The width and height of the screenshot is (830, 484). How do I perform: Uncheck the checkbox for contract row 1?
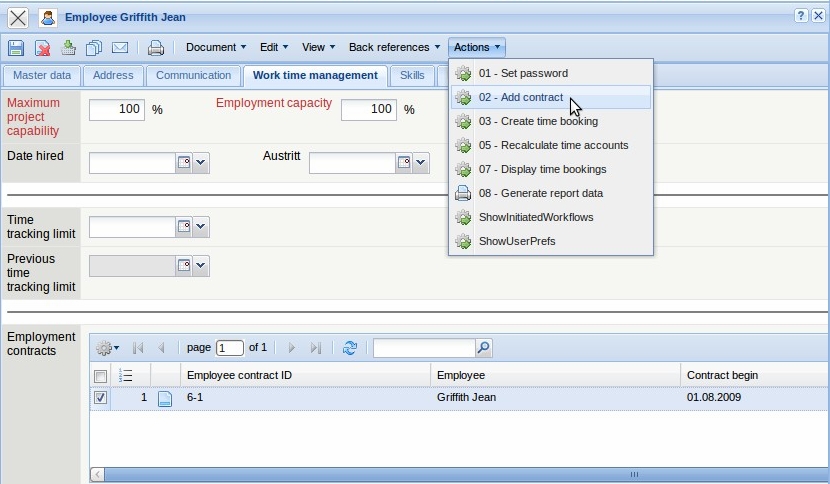click(x=100, y=397)
